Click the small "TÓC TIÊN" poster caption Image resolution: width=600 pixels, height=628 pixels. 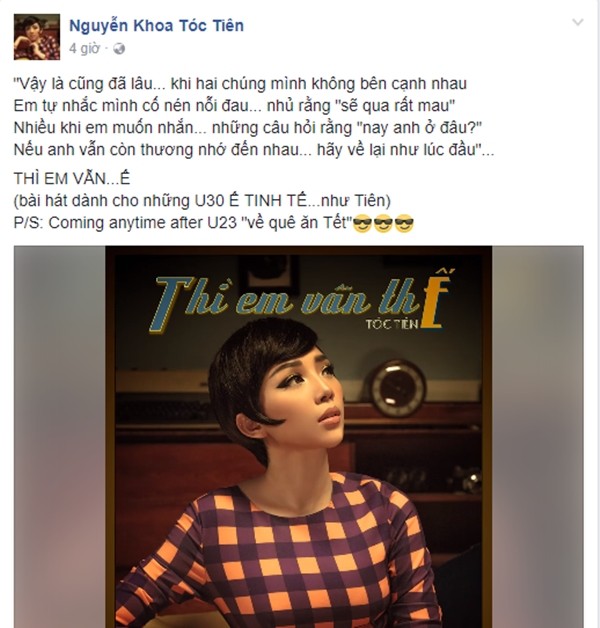coord(392,324)
